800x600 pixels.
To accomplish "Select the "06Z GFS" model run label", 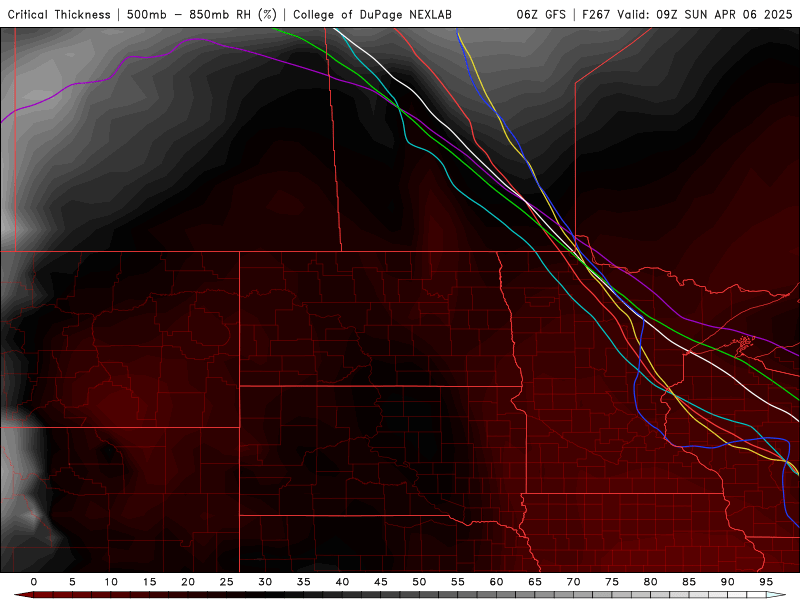I will (541, 14).
